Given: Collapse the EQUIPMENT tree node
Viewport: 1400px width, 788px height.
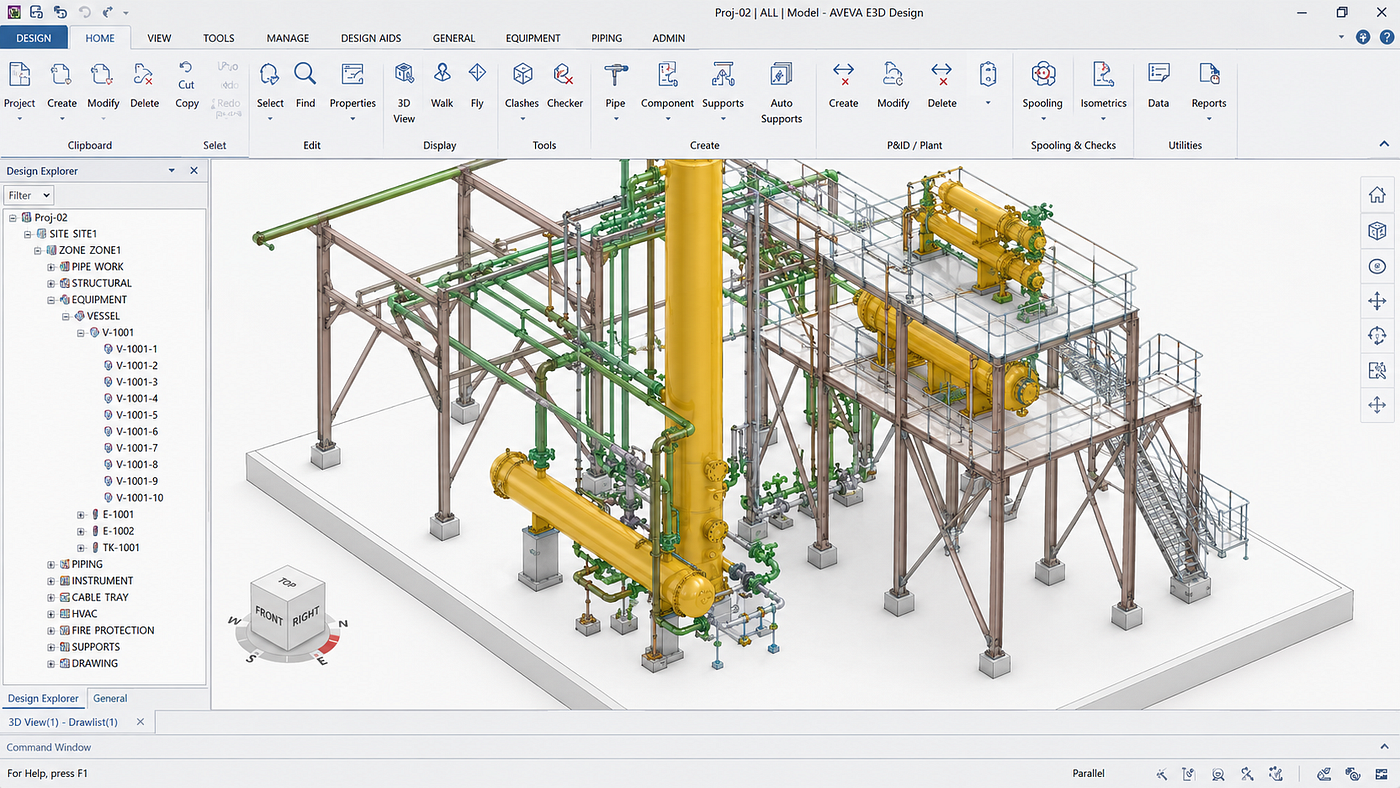Looking at the screenshot, I should (x=51, y=300).
